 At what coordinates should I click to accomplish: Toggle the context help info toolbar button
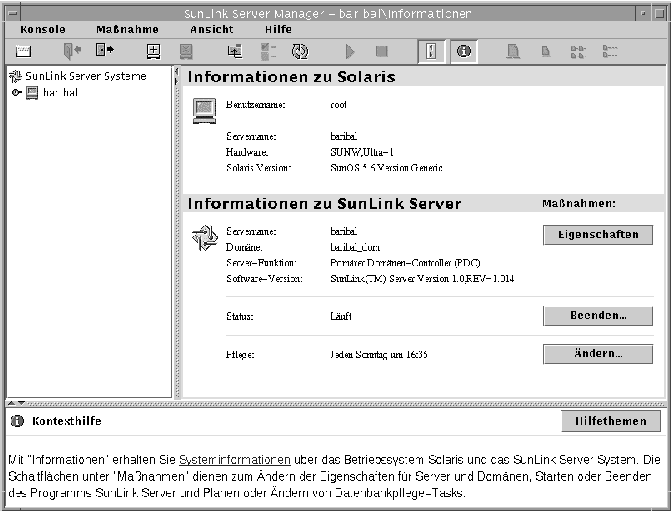[464, 51]
